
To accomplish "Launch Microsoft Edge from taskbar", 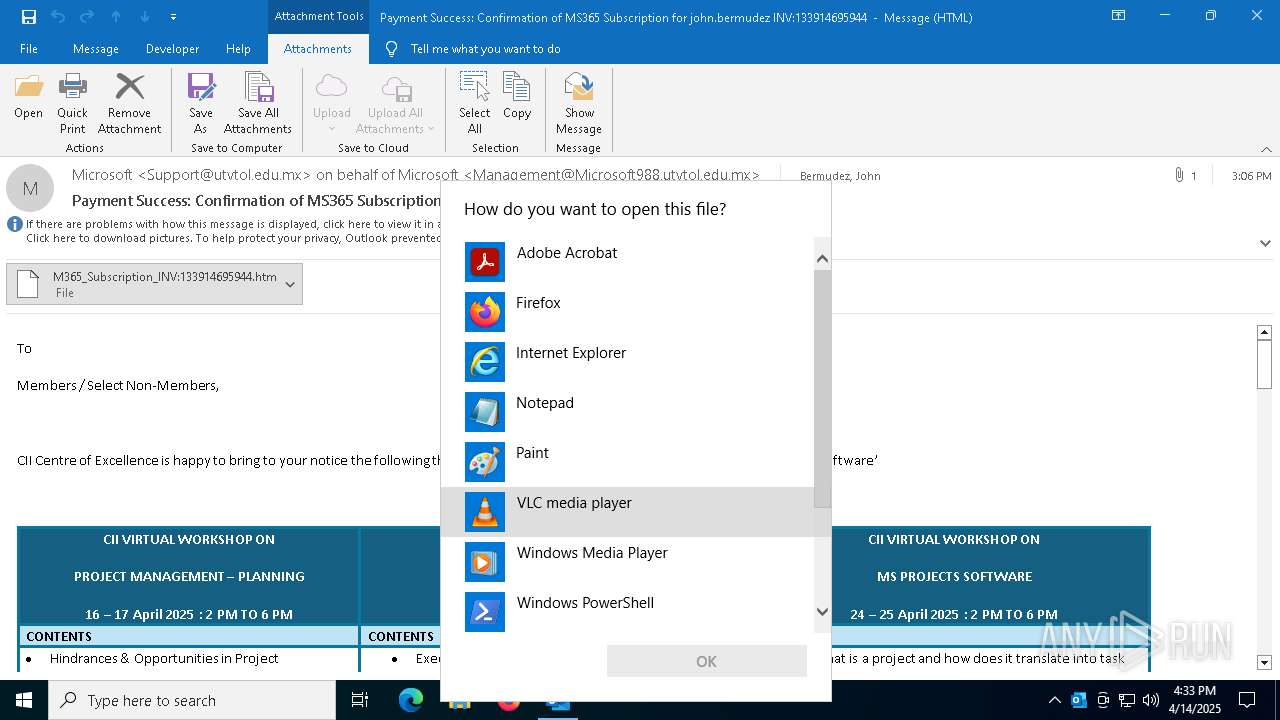I will pos(410,700).
